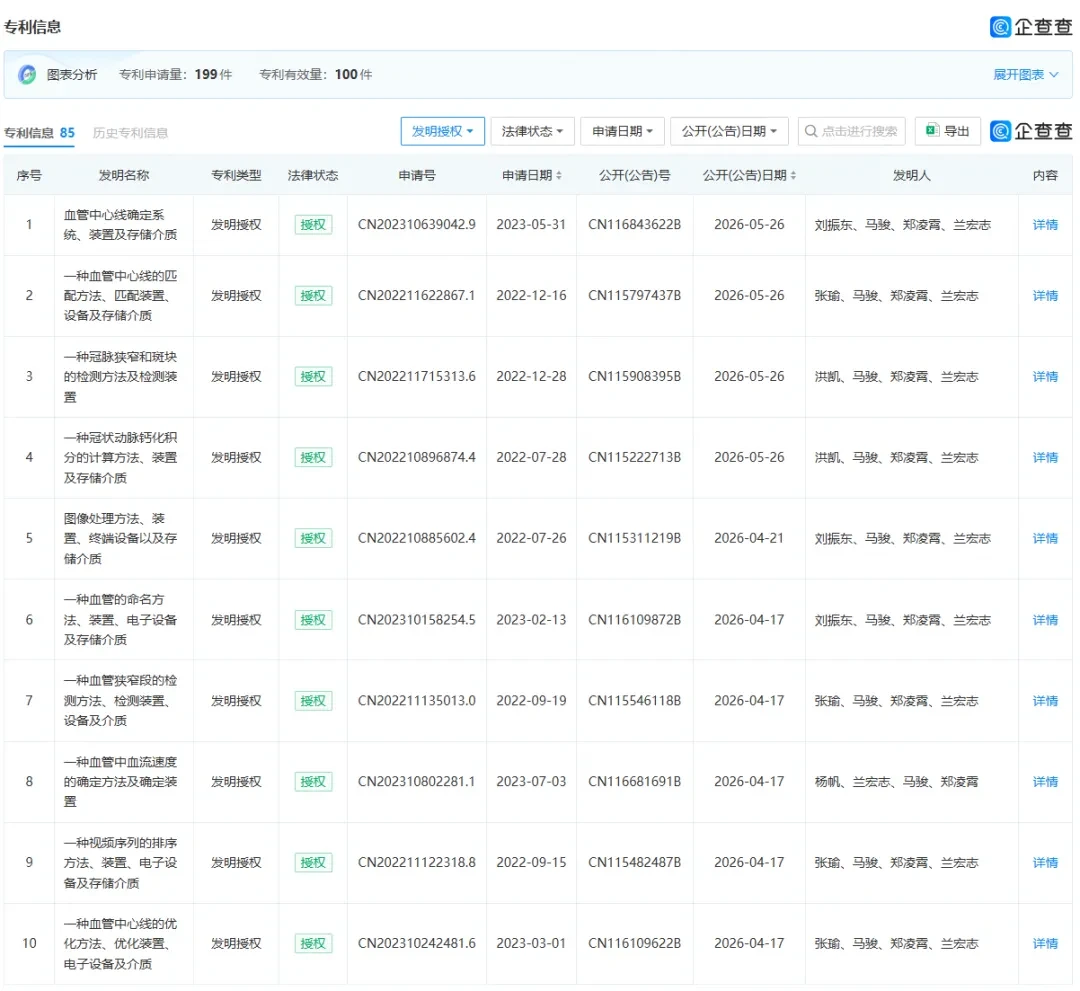This screenshot has height=991, width=1080.
Task: Switch to the 历史专利信息 tab
Action: coord(130,133)
